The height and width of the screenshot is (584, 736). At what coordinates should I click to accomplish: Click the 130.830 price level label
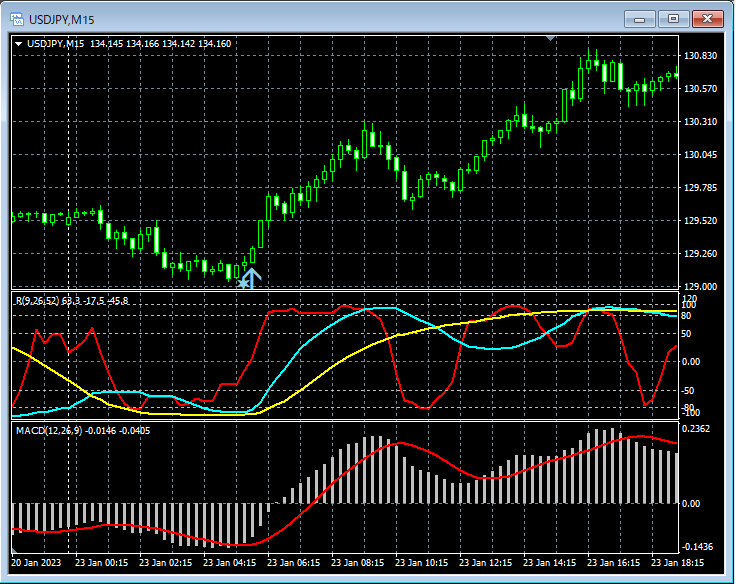(700, 55)
